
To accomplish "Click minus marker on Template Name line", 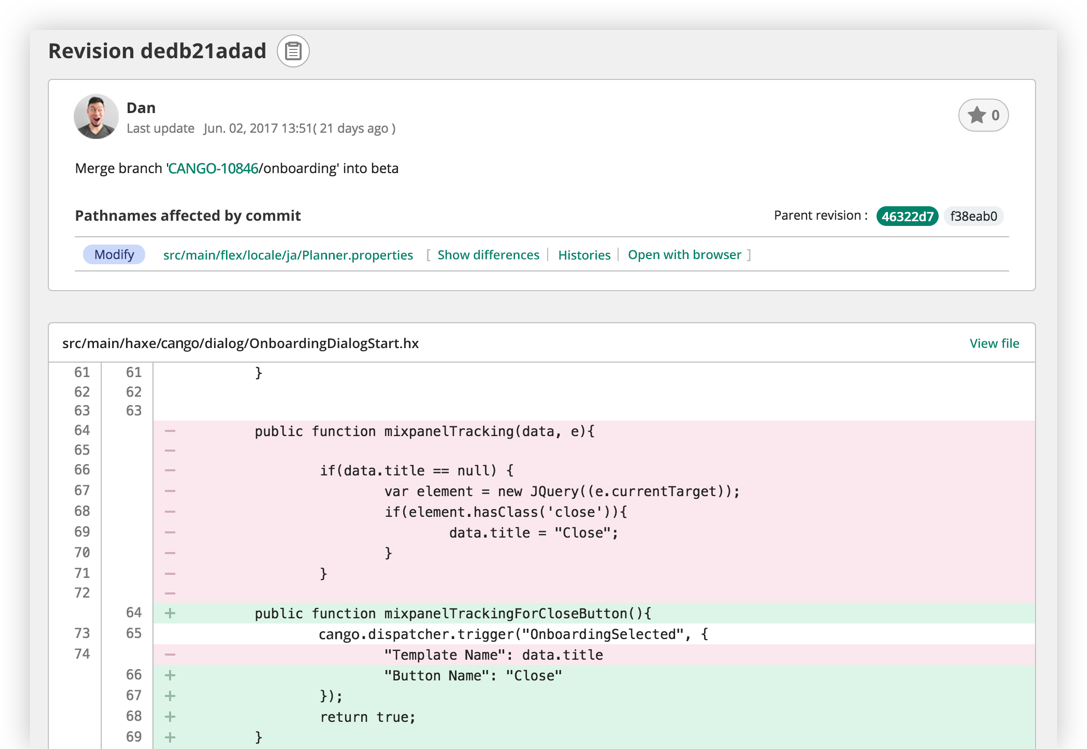I will coord(170,655).
